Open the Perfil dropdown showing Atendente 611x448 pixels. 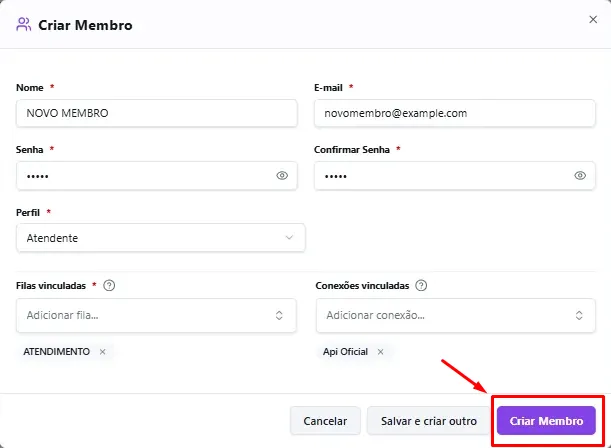click(x=161, y=238)
